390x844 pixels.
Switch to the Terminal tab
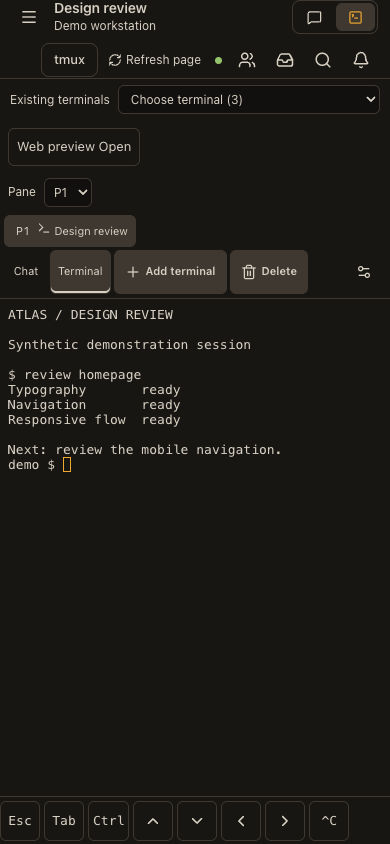80,271
